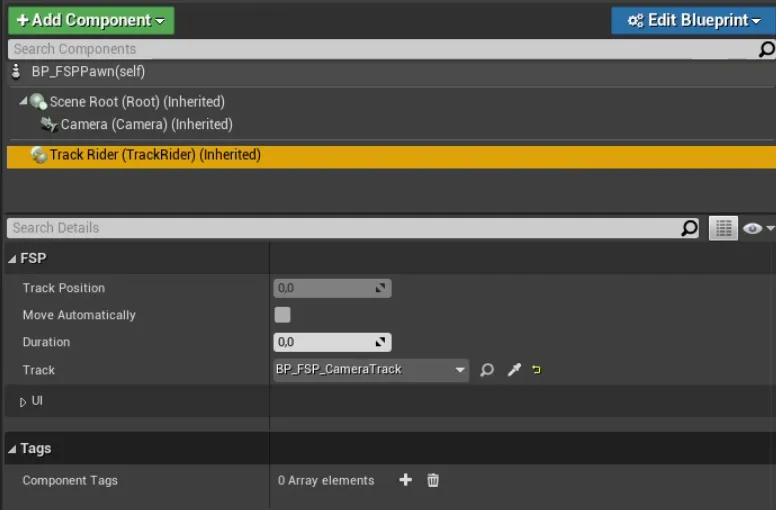776x510 pixels.
Task: Open the Track BP_FSP_CameraTrack dropdown
Action: click(x=371, y=370)
